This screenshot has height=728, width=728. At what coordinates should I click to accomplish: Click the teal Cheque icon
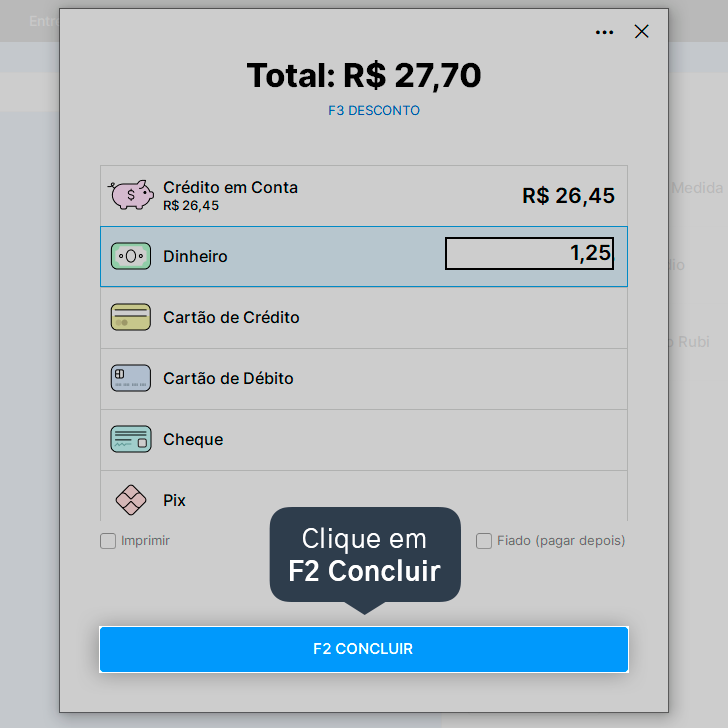click(131, 439)
